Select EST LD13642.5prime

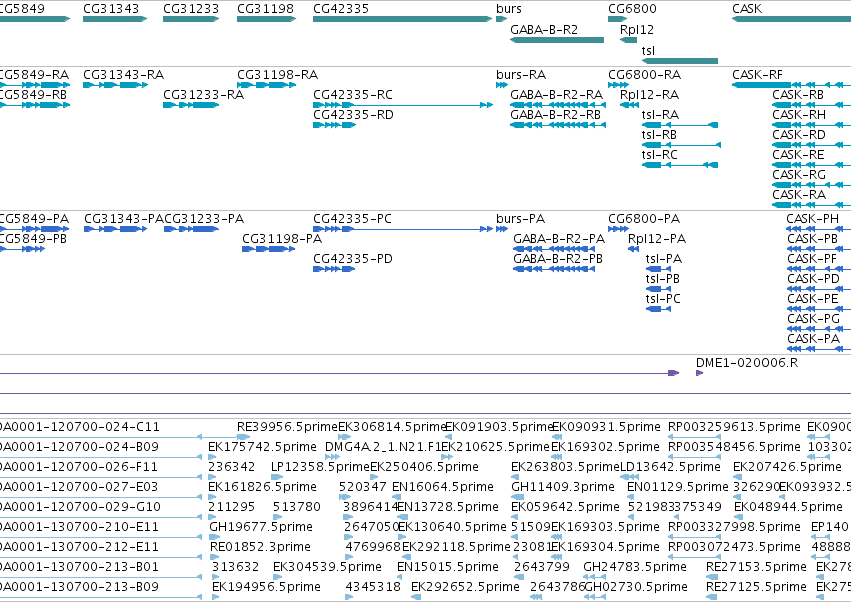tap(670, 467)
